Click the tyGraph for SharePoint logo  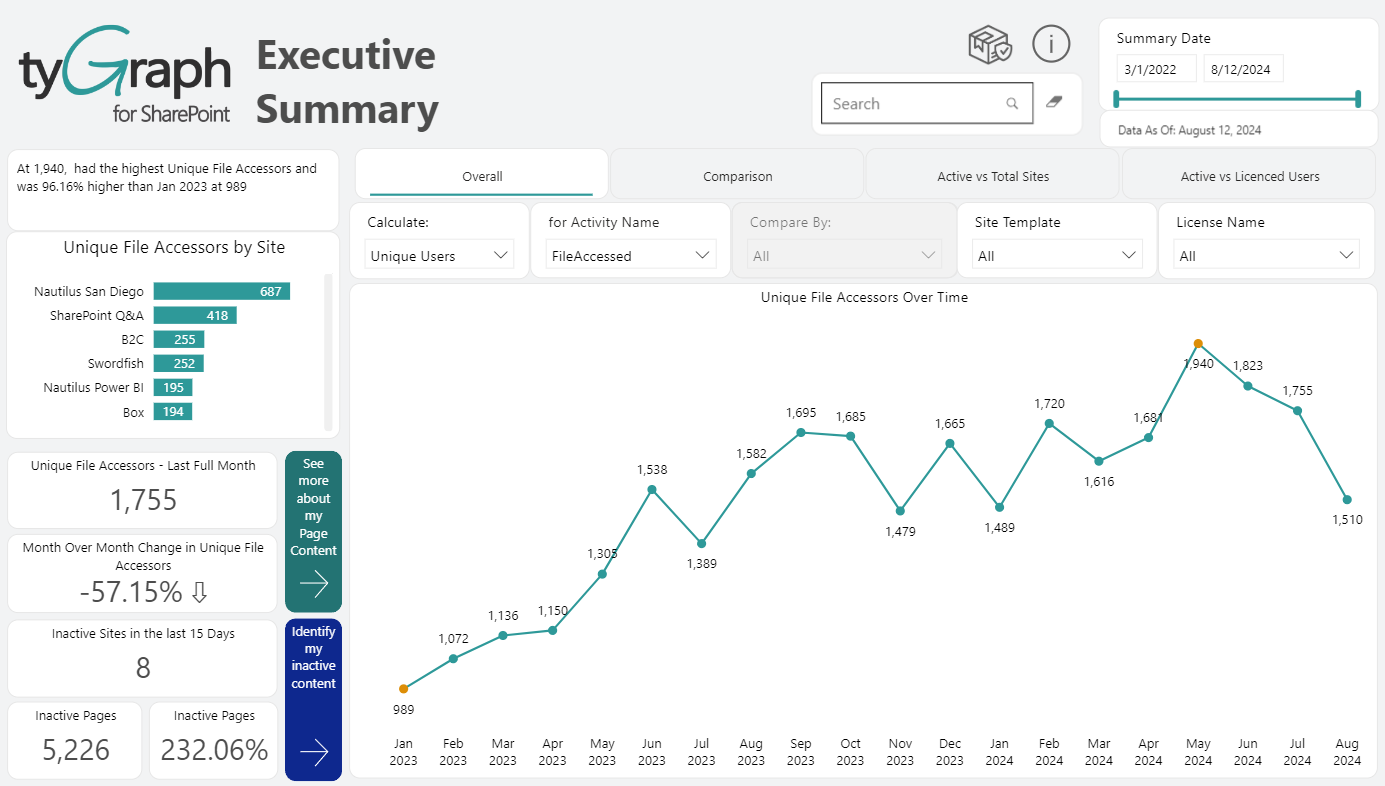click(x=125, y=77)
